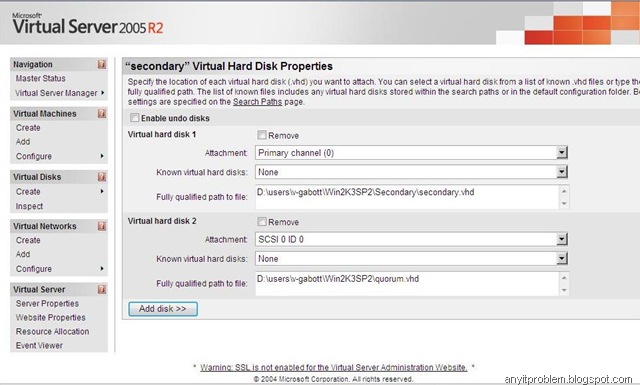Open Resource Allocation
Screen dimensions: 640x385
52,332
